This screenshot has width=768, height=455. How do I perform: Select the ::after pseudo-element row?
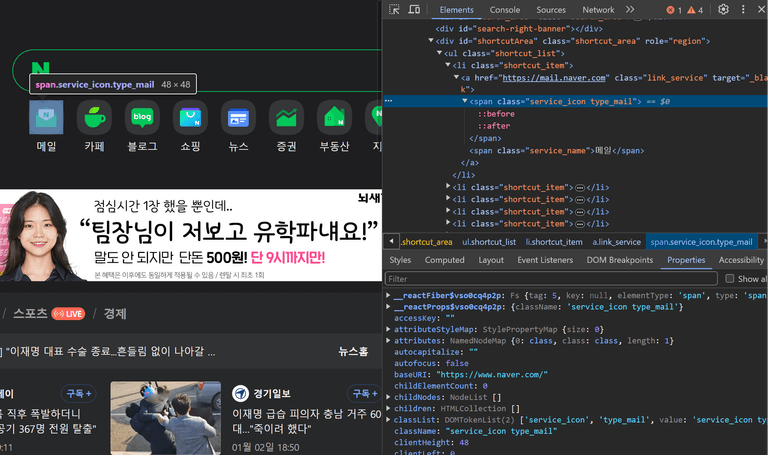click(x=494, y=126)
